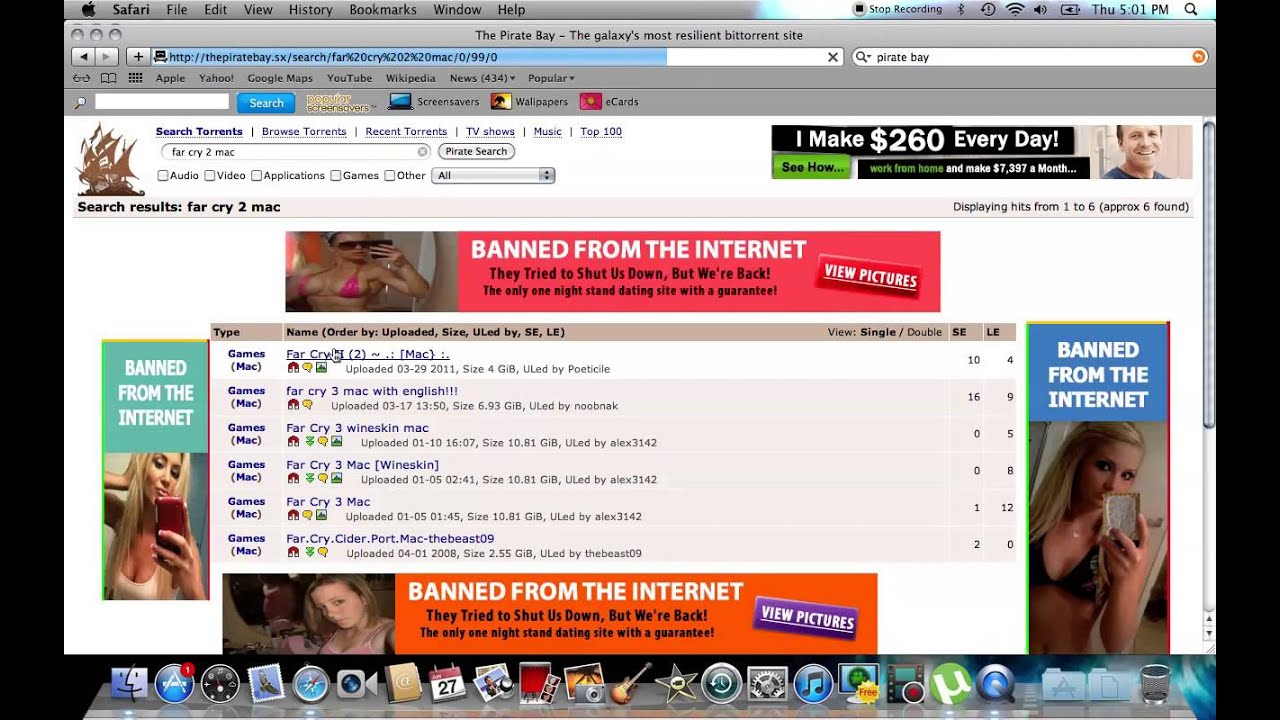This screenshot has height=720, width=1280.
Task: Click the magnet link icon for Far Cry (2) [Mac]
Action: 293,368
